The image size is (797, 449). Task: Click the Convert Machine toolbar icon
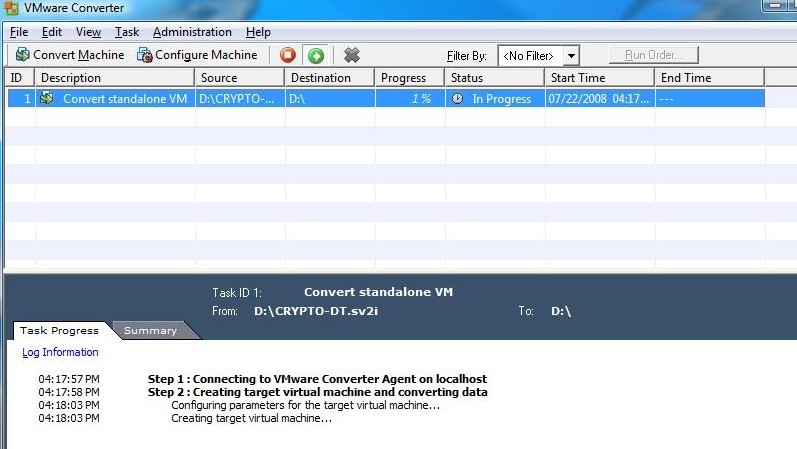[22, 55]
